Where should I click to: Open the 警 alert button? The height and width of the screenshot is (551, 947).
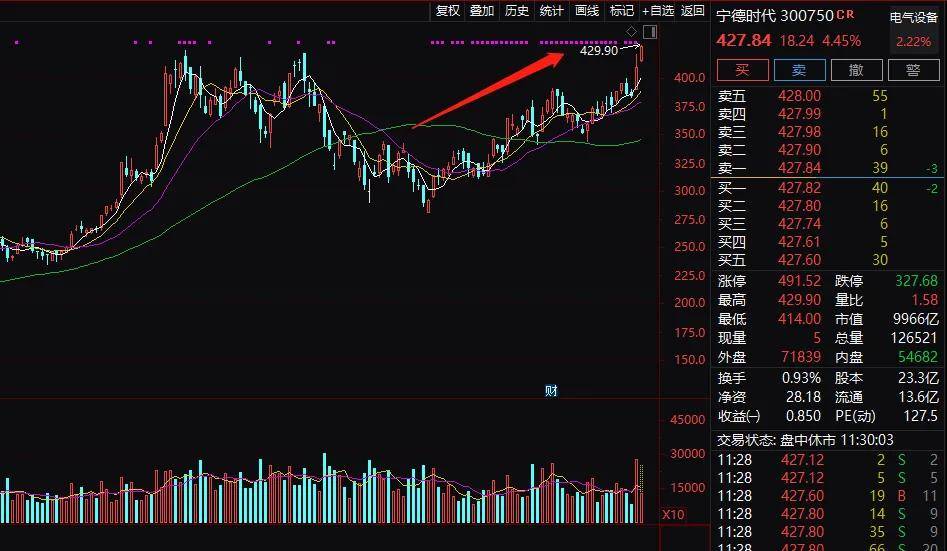tap(913, 70)
